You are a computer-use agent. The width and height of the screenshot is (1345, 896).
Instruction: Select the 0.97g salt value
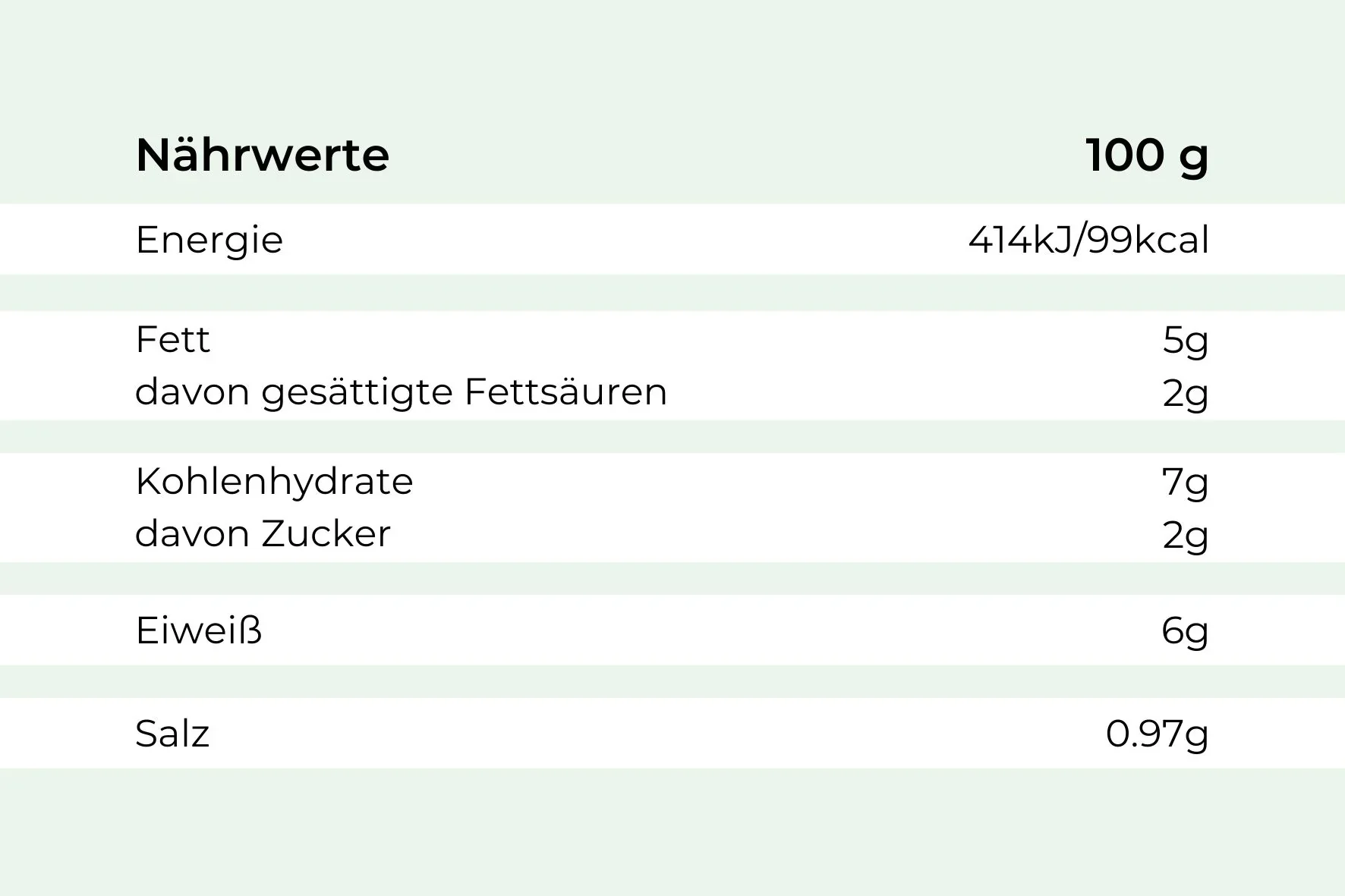(x=1157, y=734)
